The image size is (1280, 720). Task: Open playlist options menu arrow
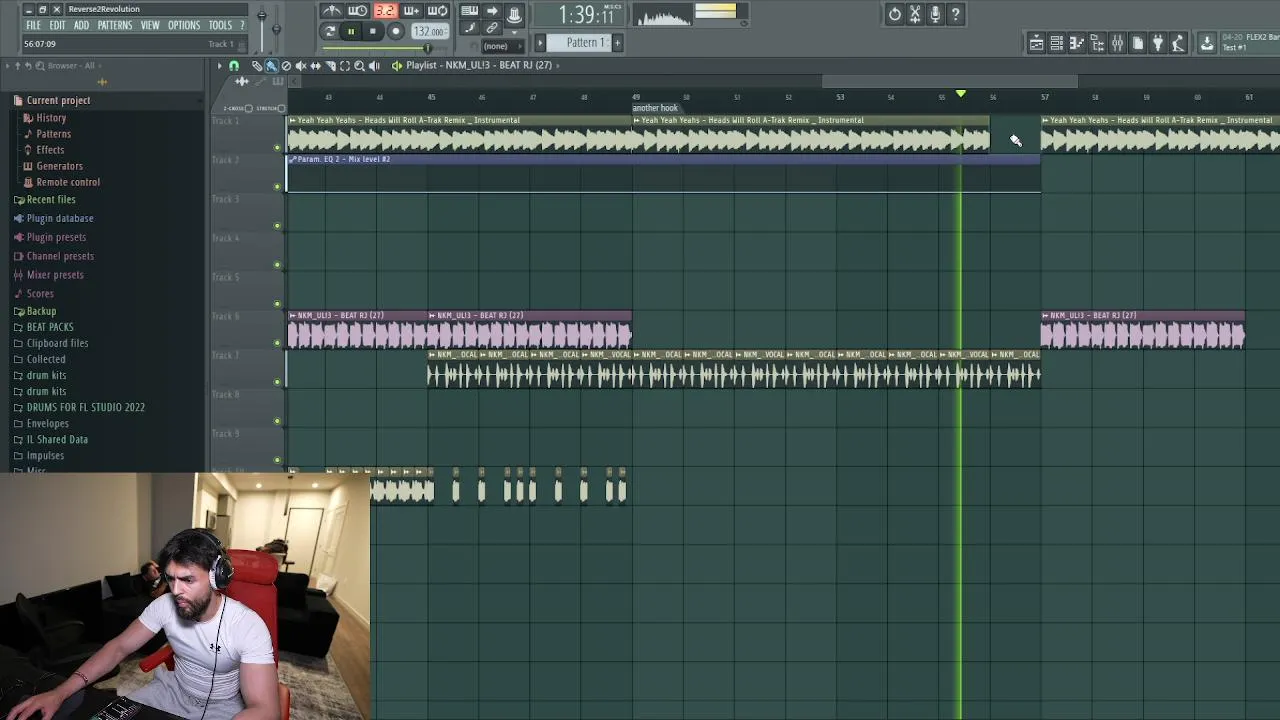tap(220, 65)
